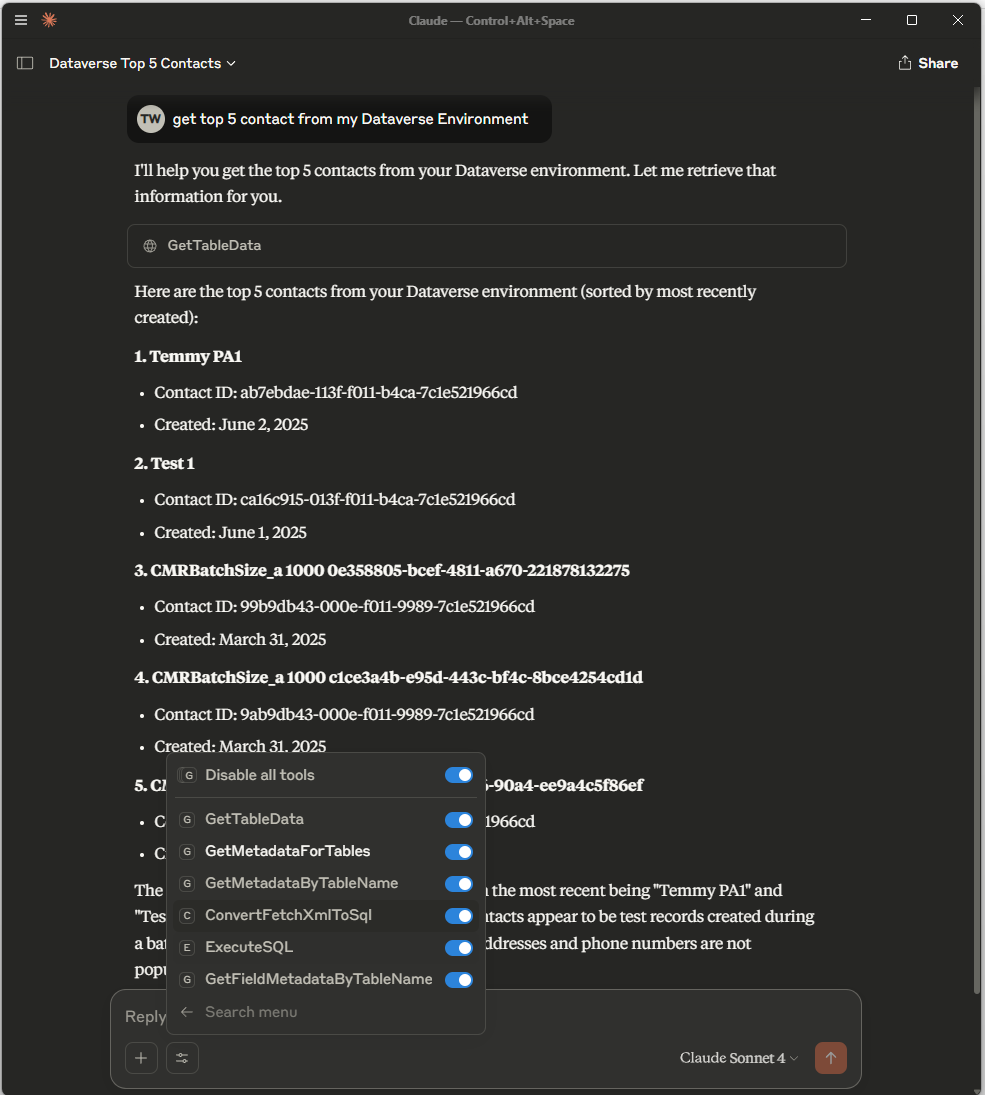Select GetMetadataByTableName menu entry
This screenshot has height=1095, width=985.
tap(301, 883)
